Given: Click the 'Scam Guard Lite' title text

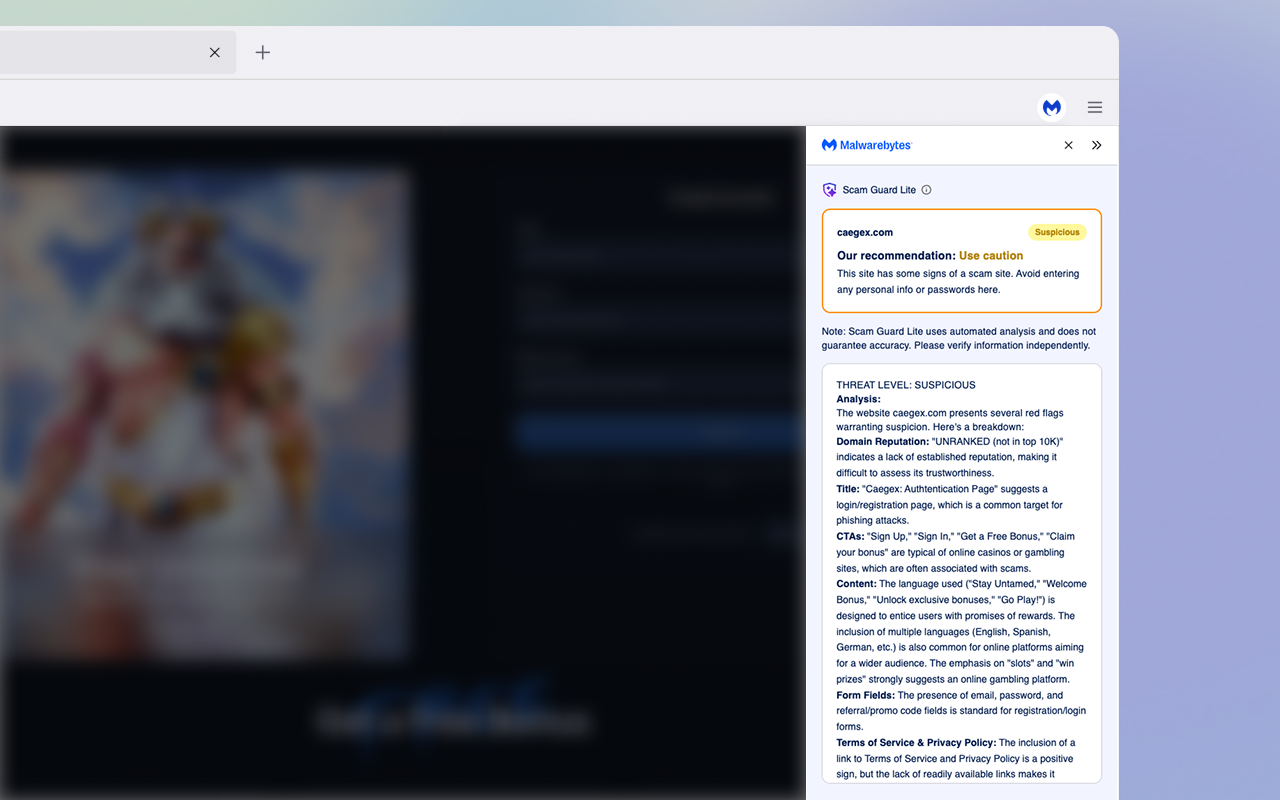Looking at the screenshot, I should pyautogui.click(x=879, y=190).
